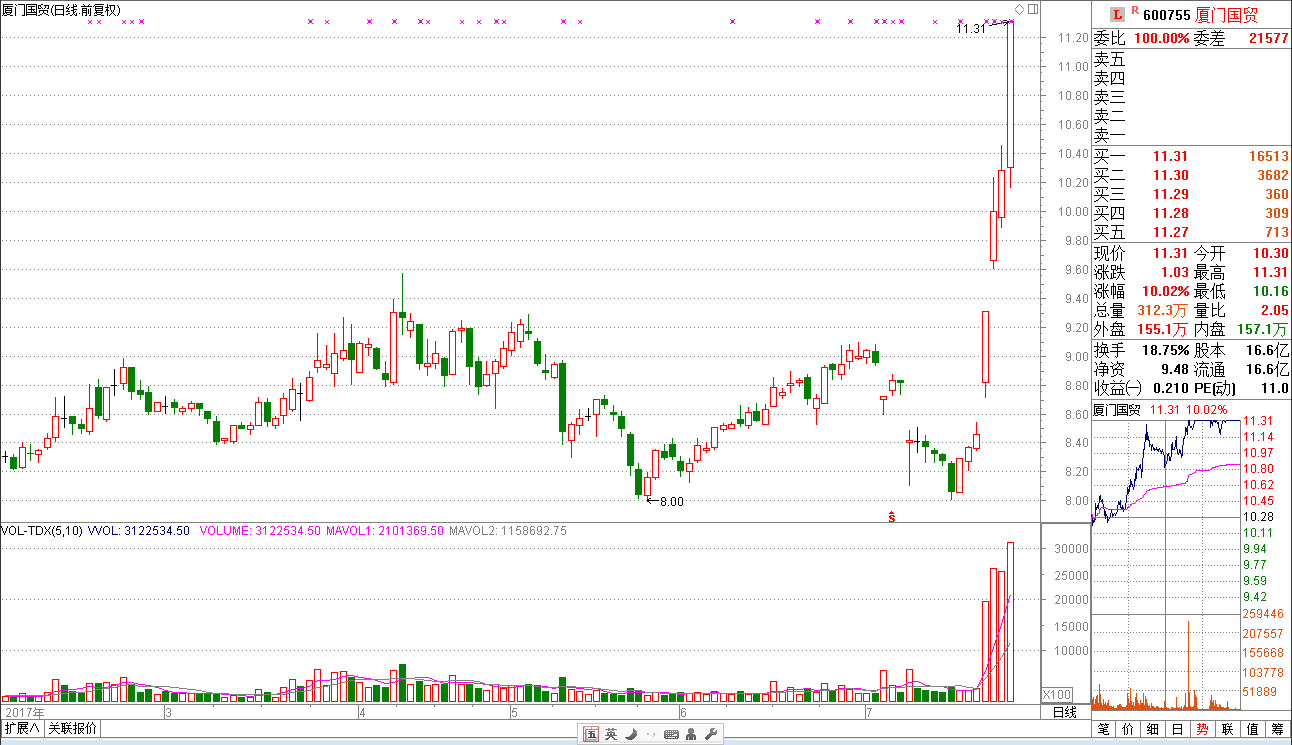Switch to the 值 value tab
This screenshot has width=1292, height=745.
click(1251, 730)
